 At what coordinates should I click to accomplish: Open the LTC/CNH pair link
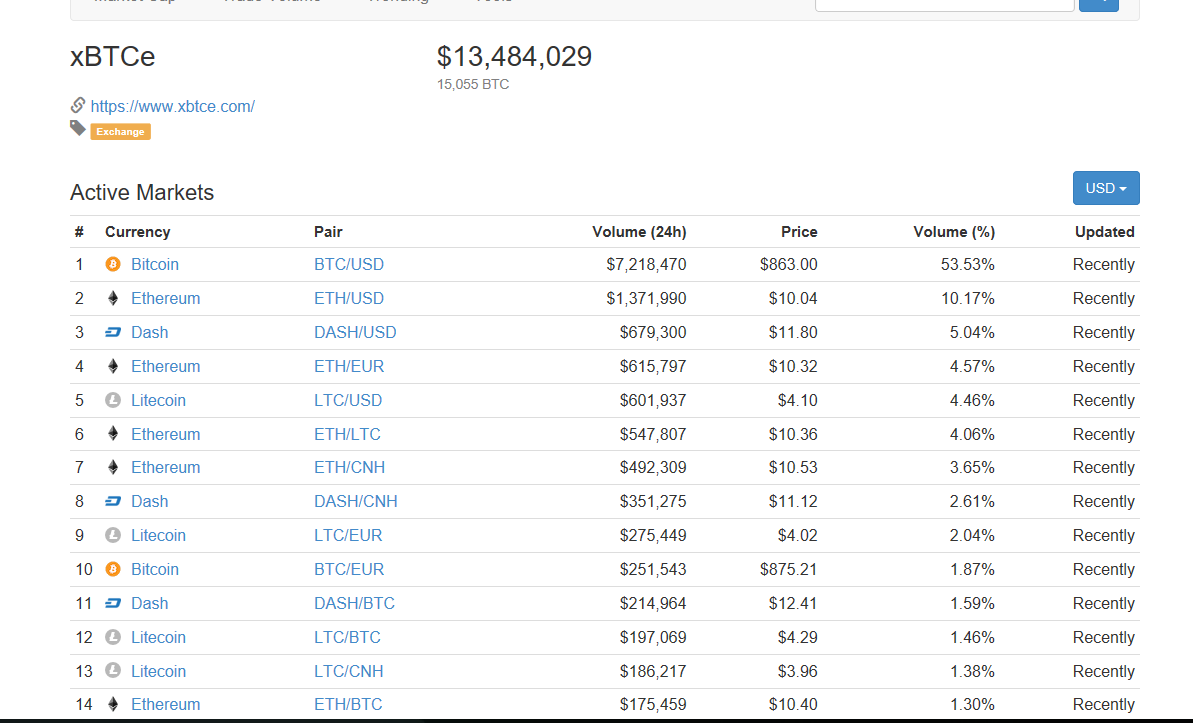coord(348,671)
